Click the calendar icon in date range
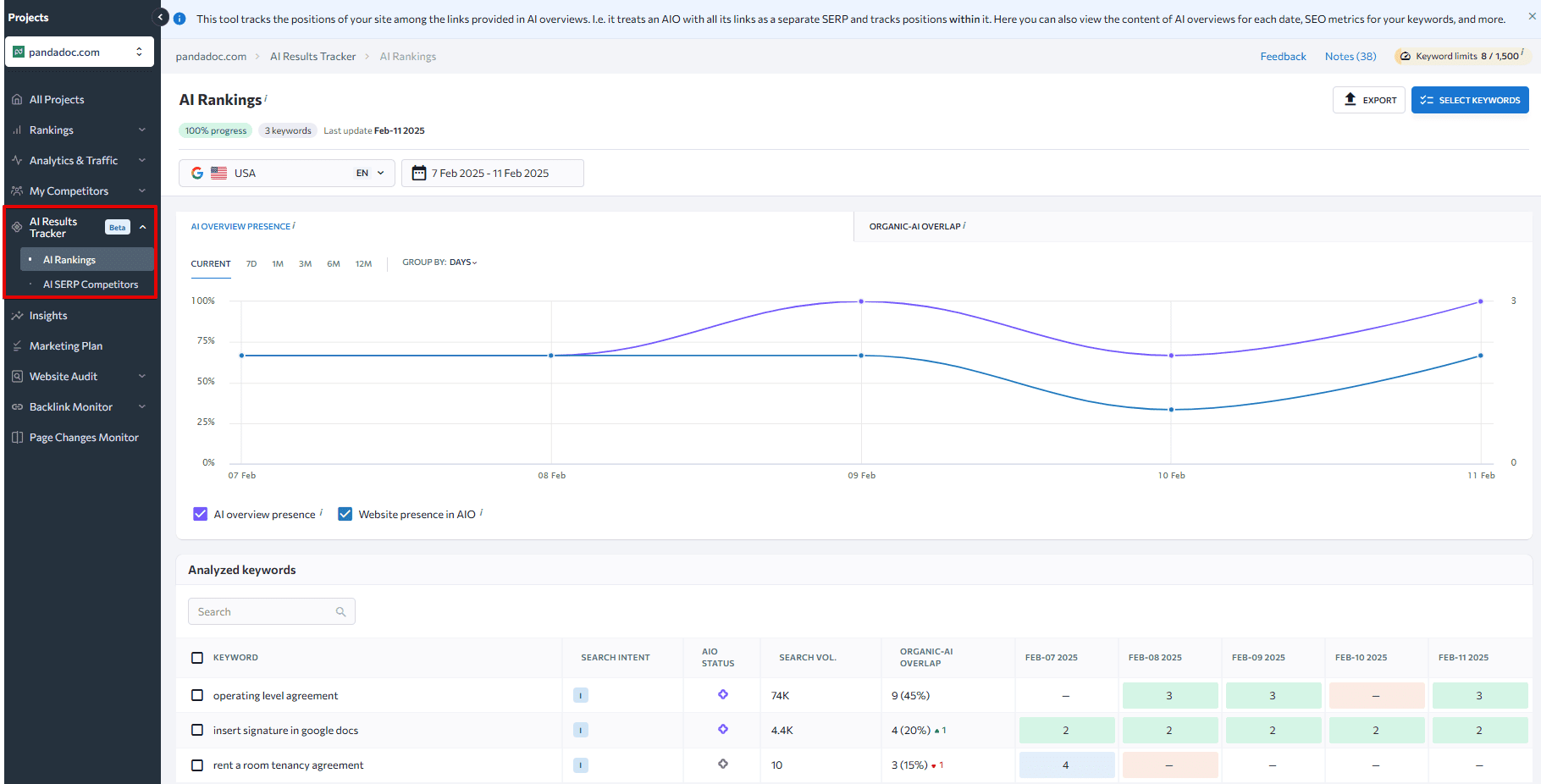This screenshot has width=1541, height=784. [418, 173]
